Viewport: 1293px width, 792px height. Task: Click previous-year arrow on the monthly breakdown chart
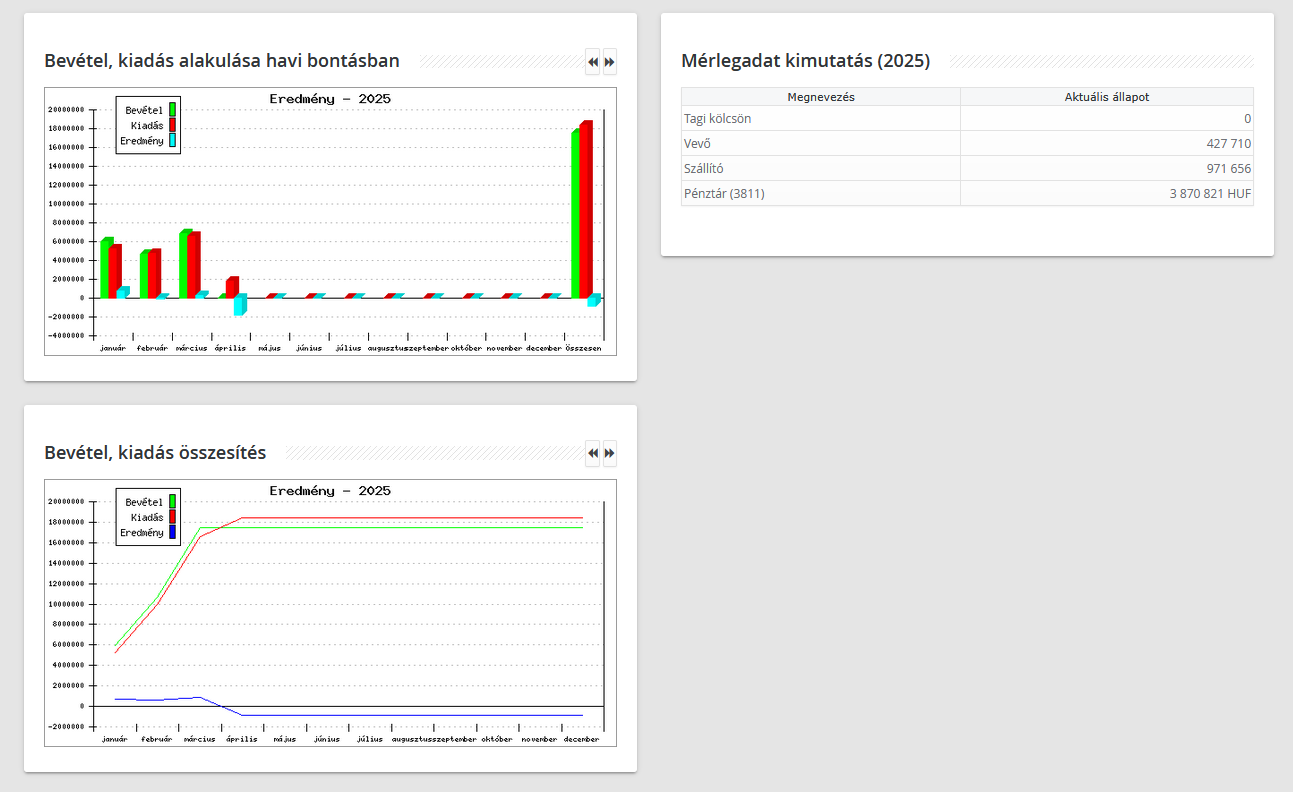[593, 62]
